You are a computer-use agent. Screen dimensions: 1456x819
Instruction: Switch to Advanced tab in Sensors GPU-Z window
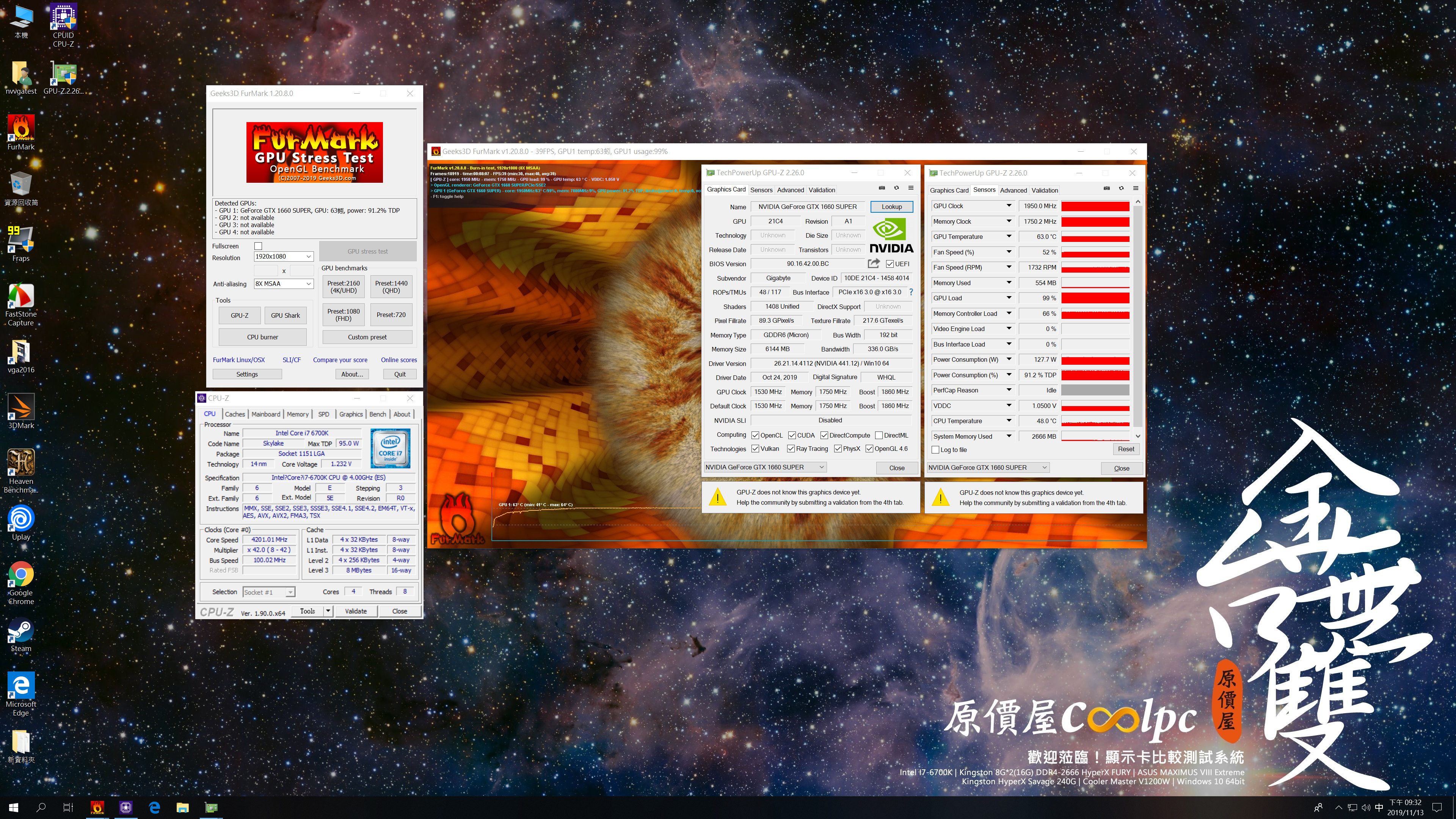[1013, 190]
